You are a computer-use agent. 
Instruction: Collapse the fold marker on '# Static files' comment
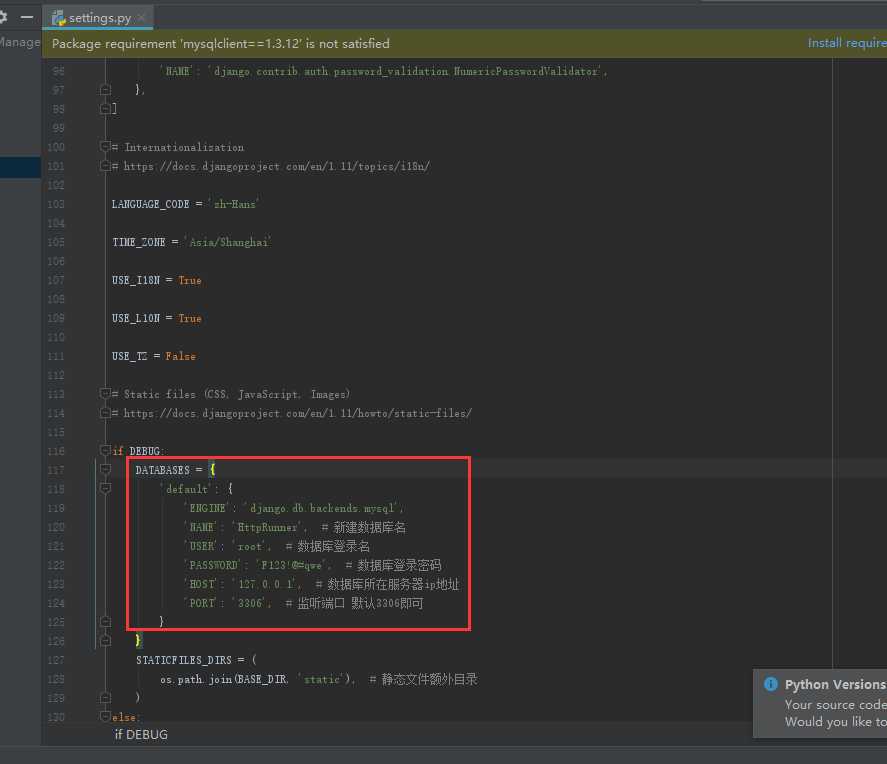tap(105, 394)
